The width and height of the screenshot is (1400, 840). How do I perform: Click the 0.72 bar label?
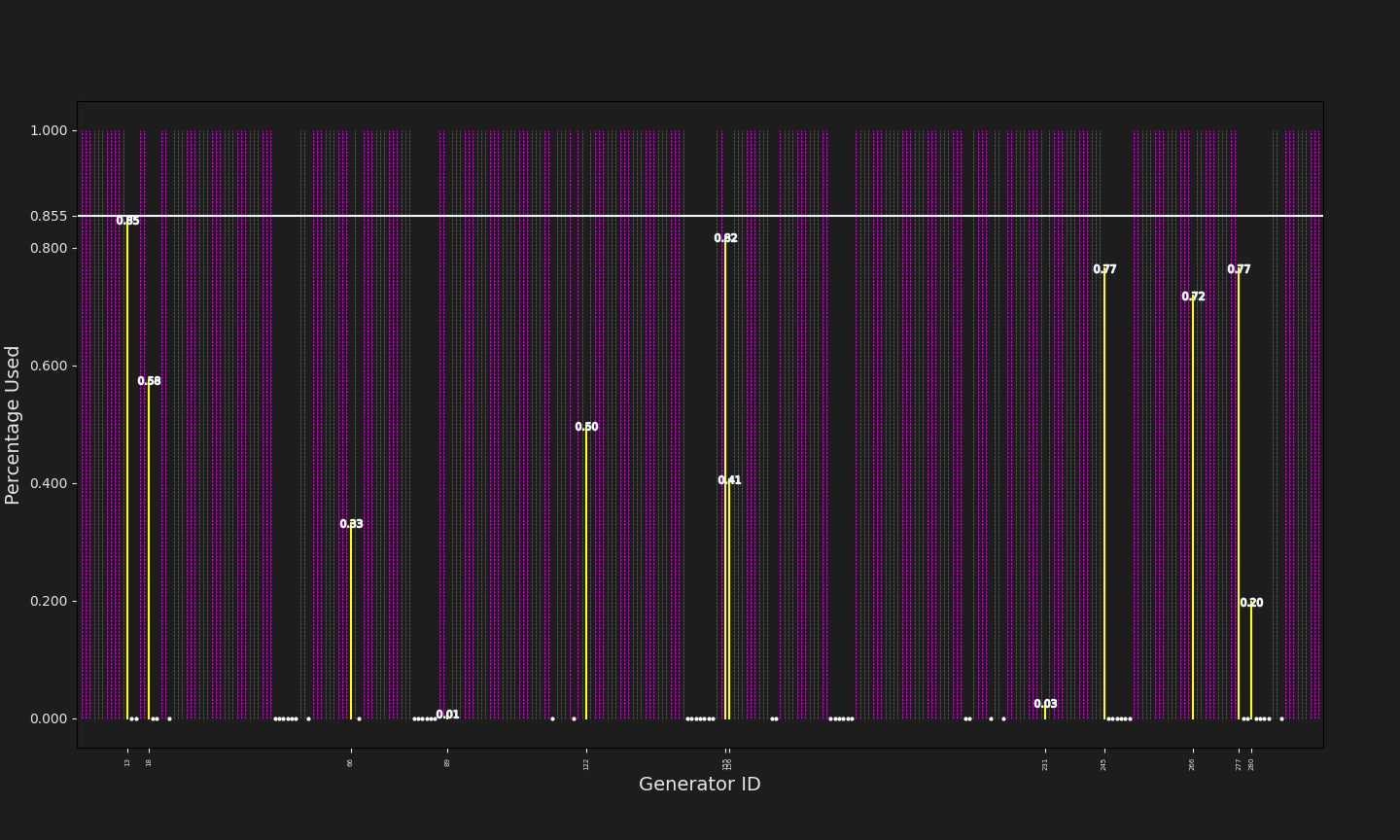point(1193,297)
